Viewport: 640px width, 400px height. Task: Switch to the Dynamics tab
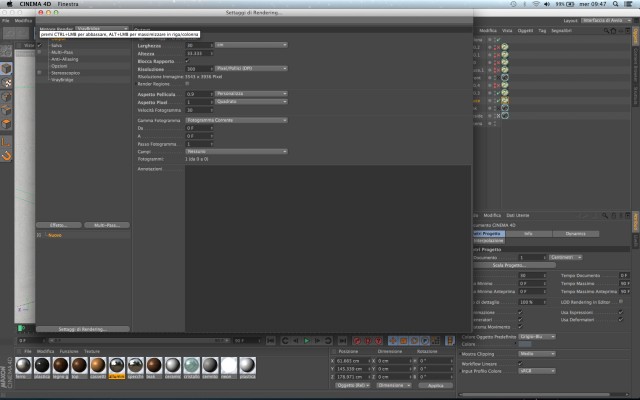pyautogui.click(x=576, y=234)
